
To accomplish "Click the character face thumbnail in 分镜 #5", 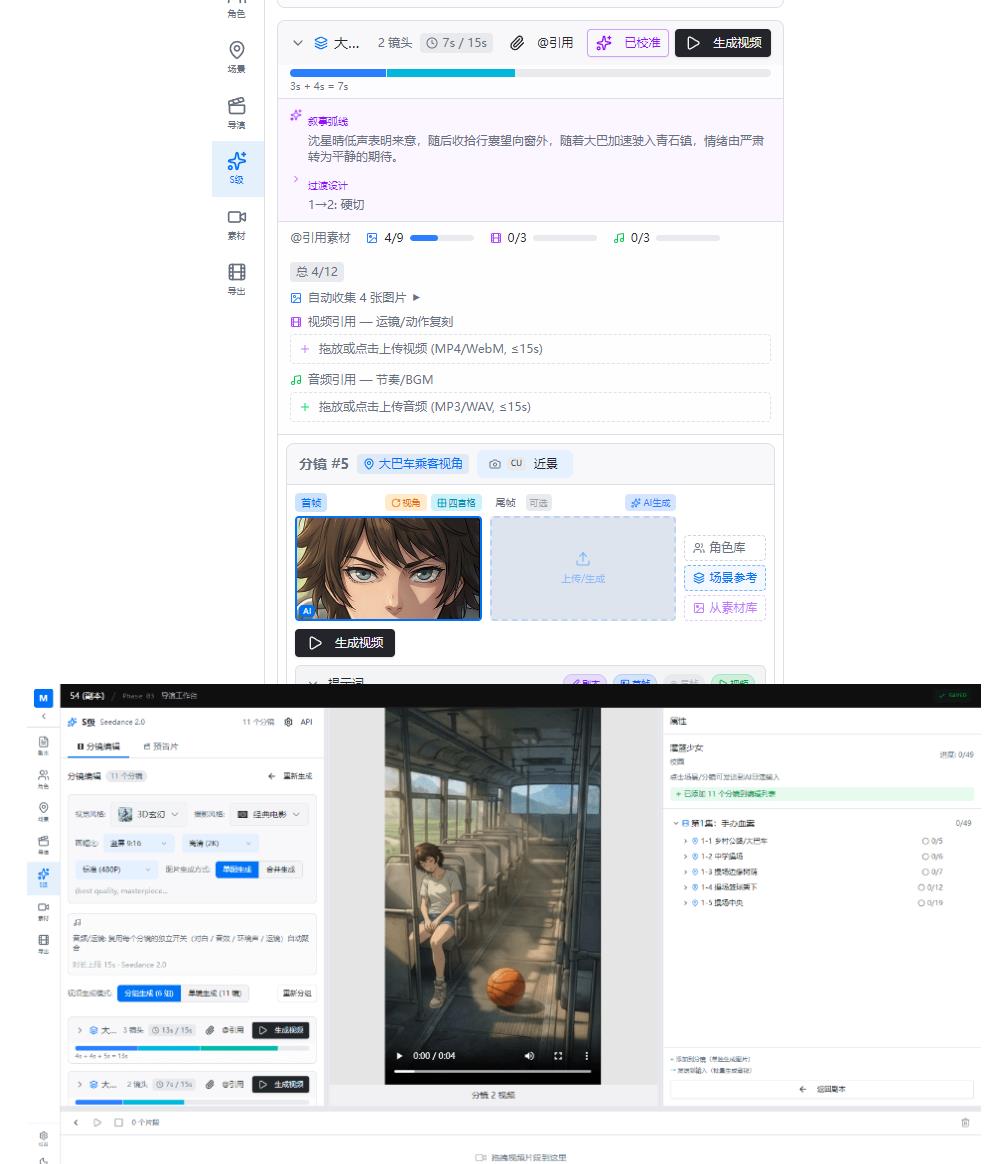I will pos(388,568).
